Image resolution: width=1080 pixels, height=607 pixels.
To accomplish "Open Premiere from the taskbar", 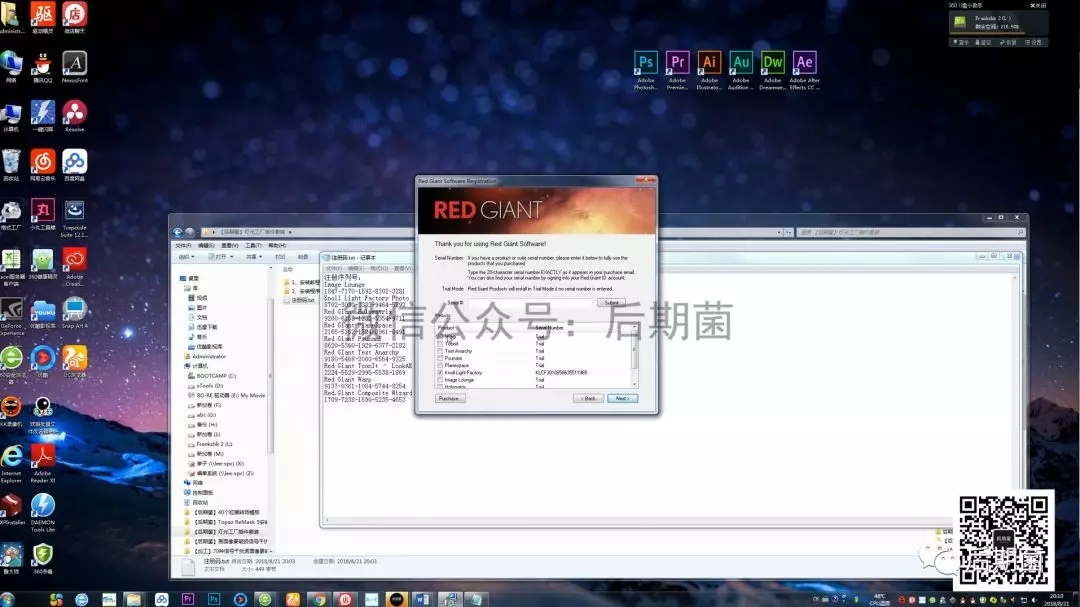I will [188, 599].
